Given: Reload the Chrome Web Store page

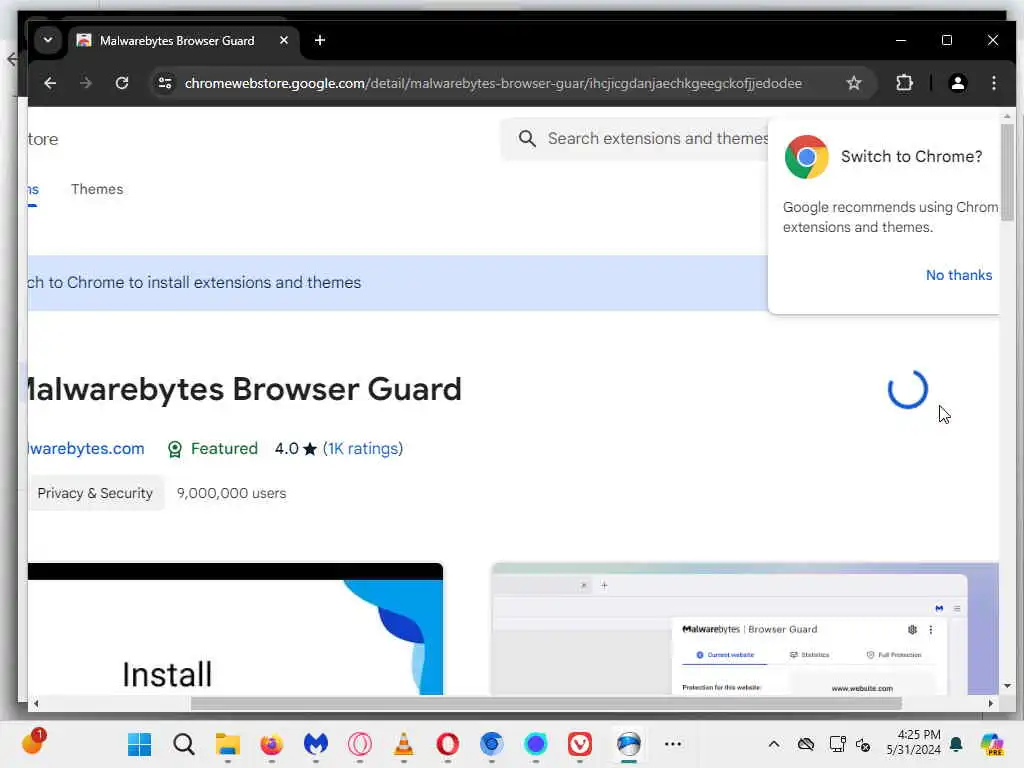Looking at the screenshot, I should tap(122, 83).
